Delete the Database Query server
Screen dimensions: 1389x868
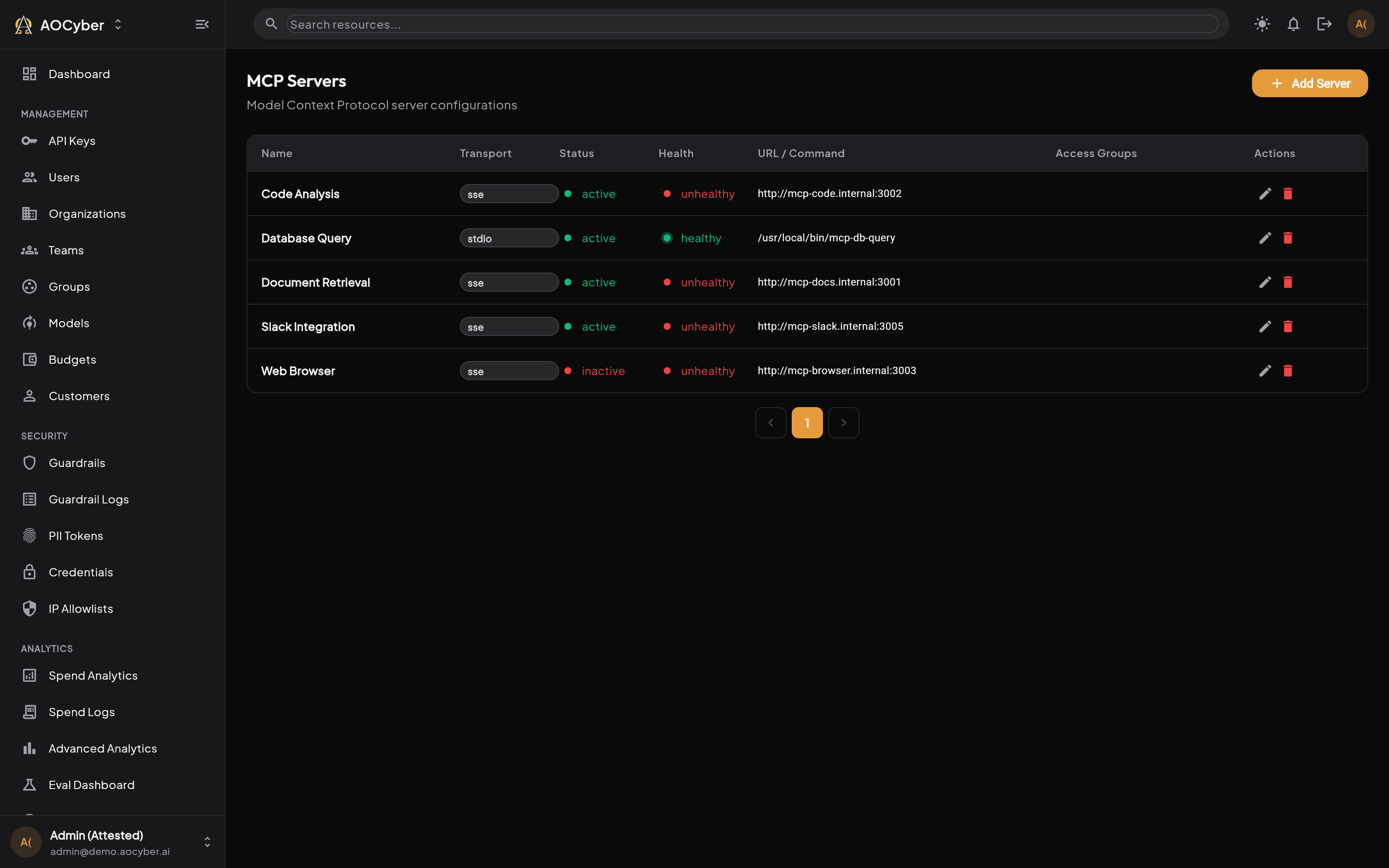tap(1288, 238)
